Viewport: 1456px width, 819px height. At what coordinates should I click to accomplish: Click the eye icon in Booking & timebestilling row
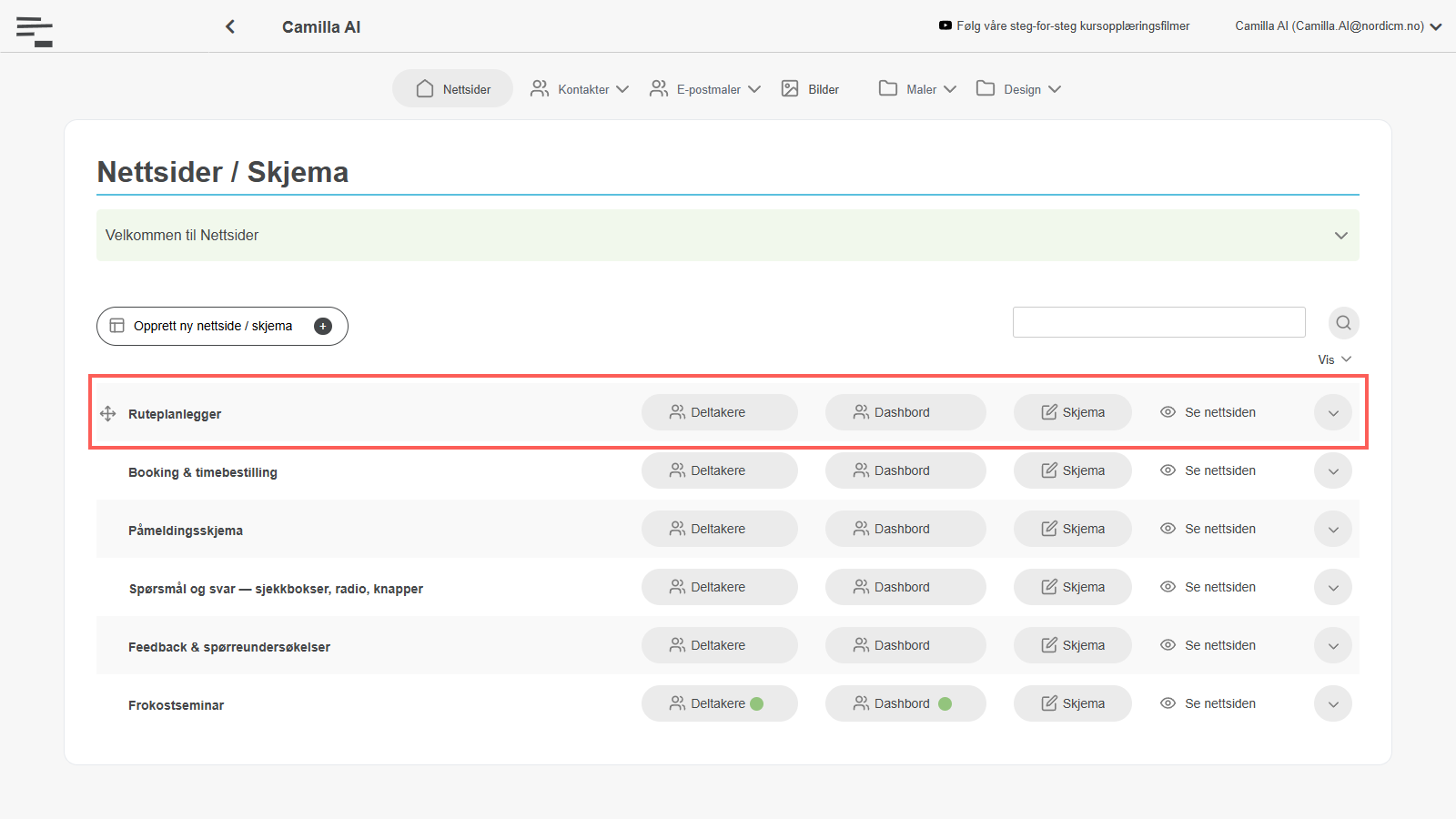coord(1168,470)
